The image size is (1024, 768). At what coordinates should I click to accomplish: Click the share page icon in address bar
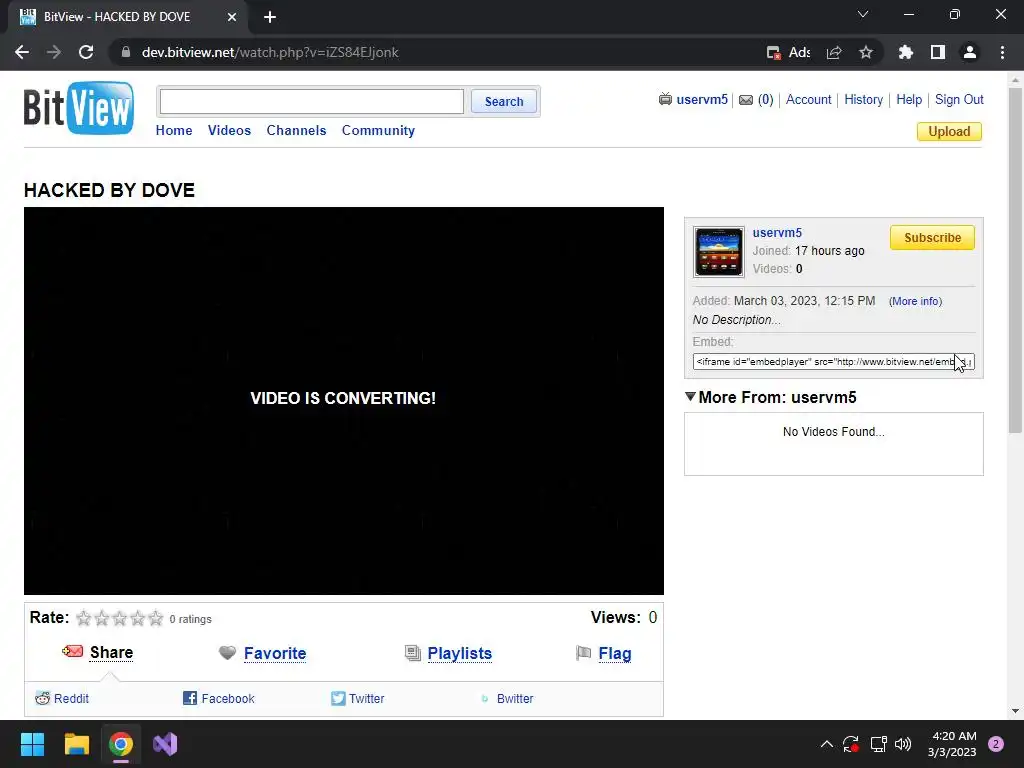pyautogui.click(x=834, y=52)
